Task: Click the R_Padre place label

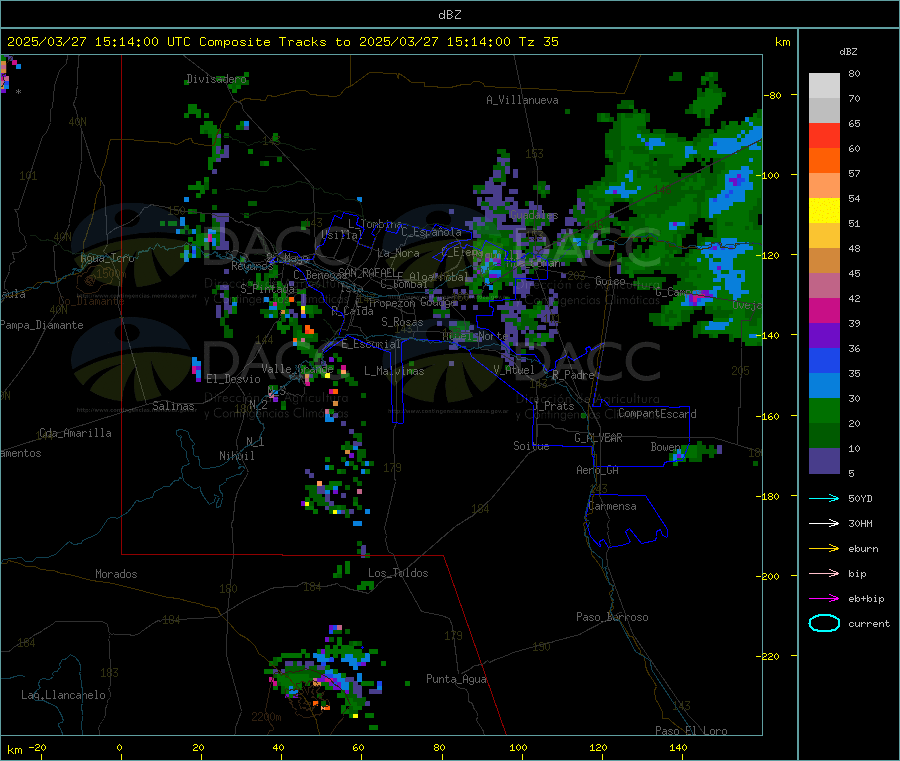Action: 573,375
